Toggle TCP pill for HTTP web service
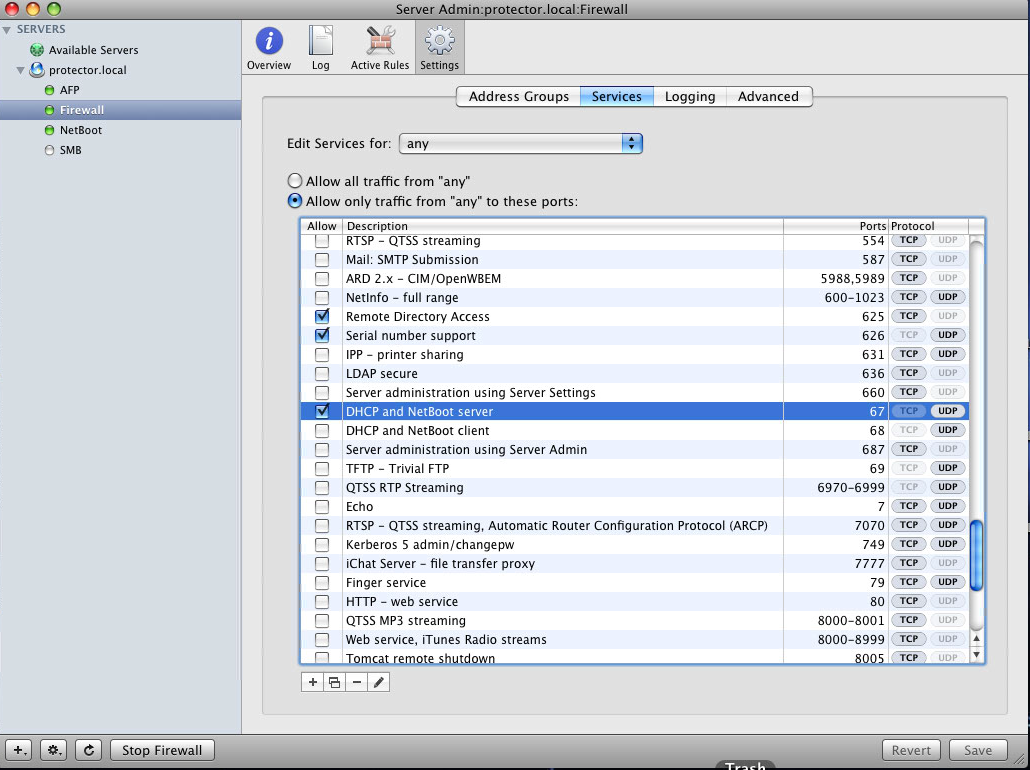1030x770 pixels. pyautogui.click(x=908, y=600)
